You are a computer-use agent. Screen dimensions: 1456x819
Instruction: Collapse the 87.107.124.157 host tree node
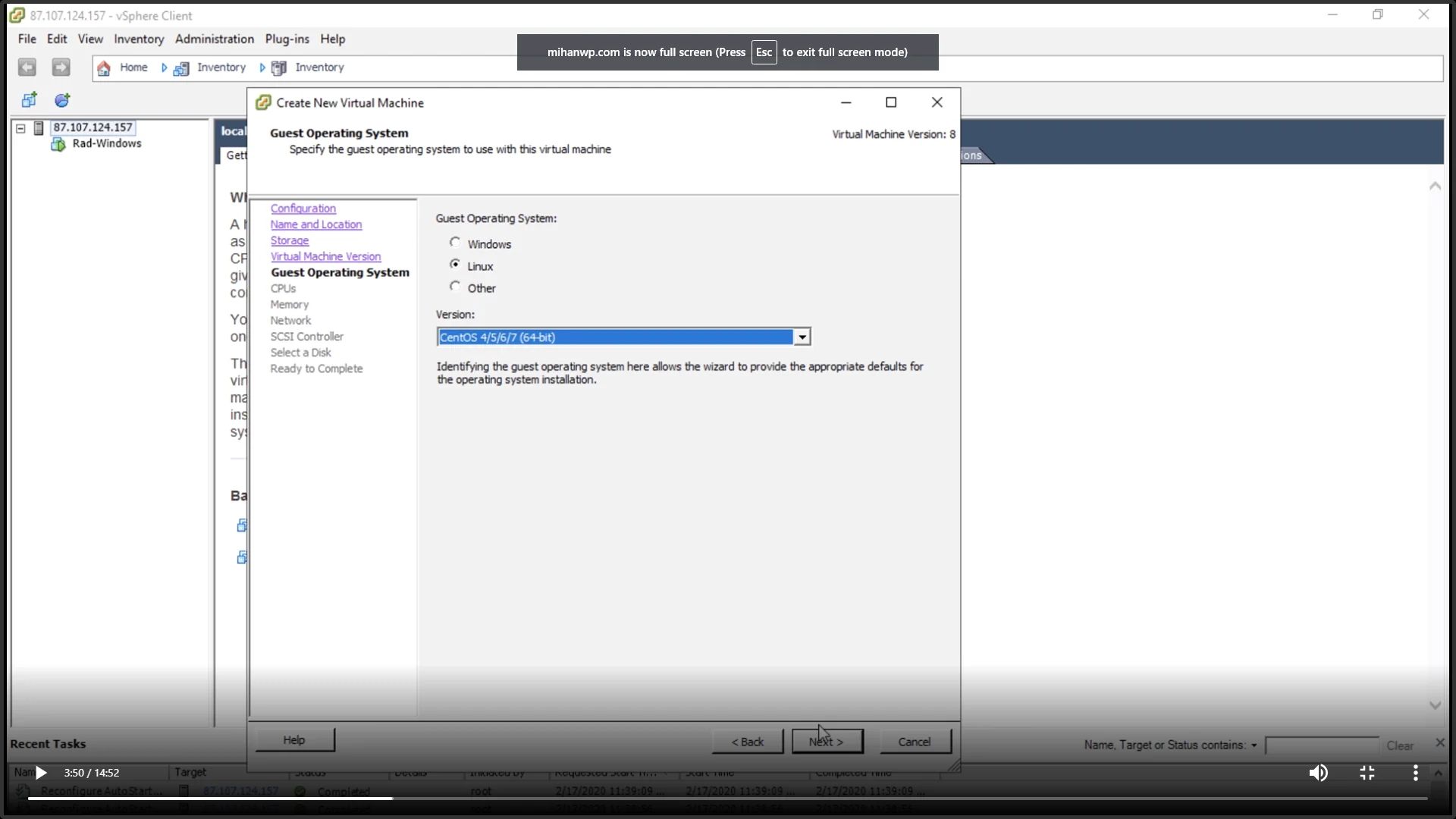21,128
